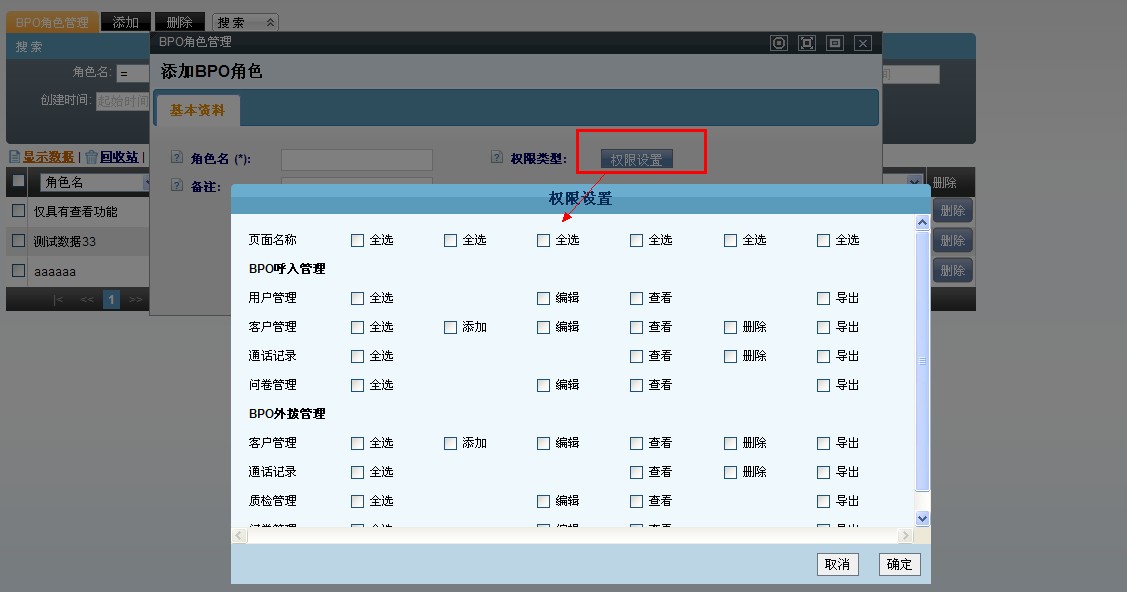Click the circular refresh icon in dialog titlebar

click(x=779, y=43)
